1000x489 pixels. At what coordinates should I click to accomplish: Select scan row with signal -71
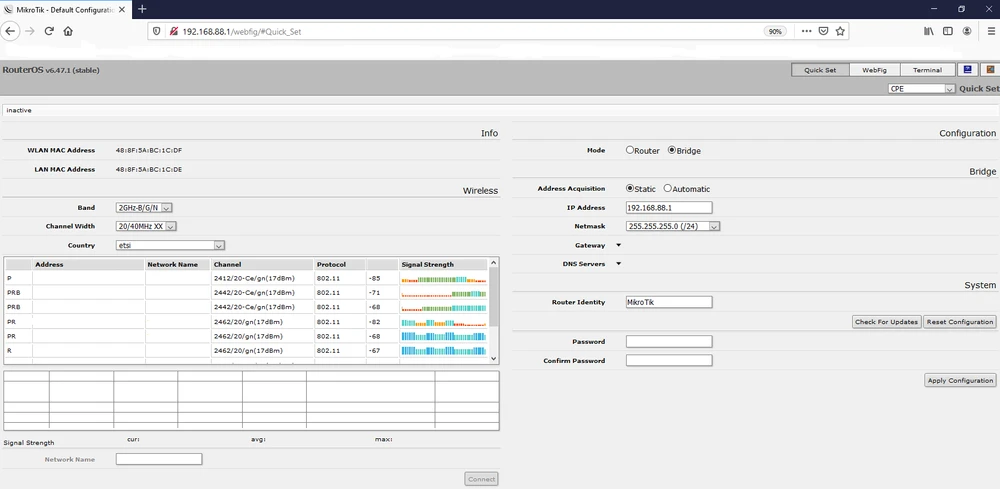[x=247, y=293]
